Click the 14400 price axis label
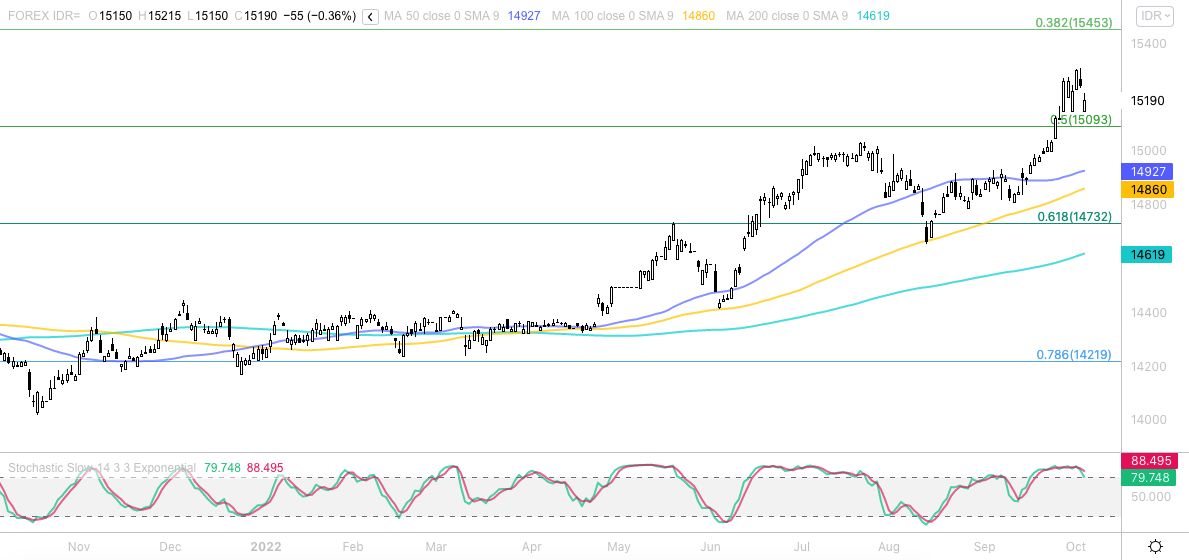 point(1148,312)
